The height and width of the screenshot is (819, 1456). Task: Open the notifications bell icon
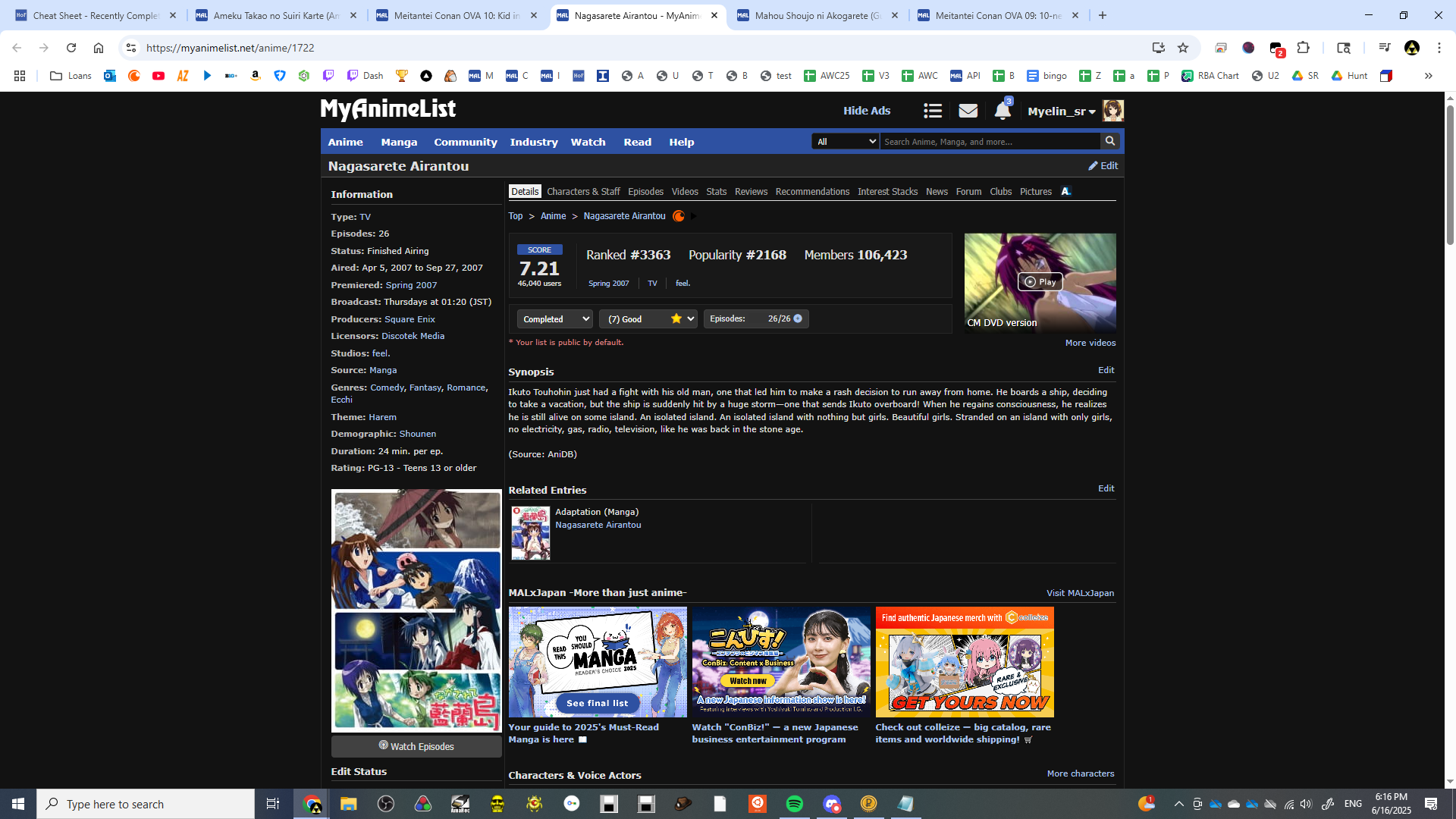(1002, 111)
